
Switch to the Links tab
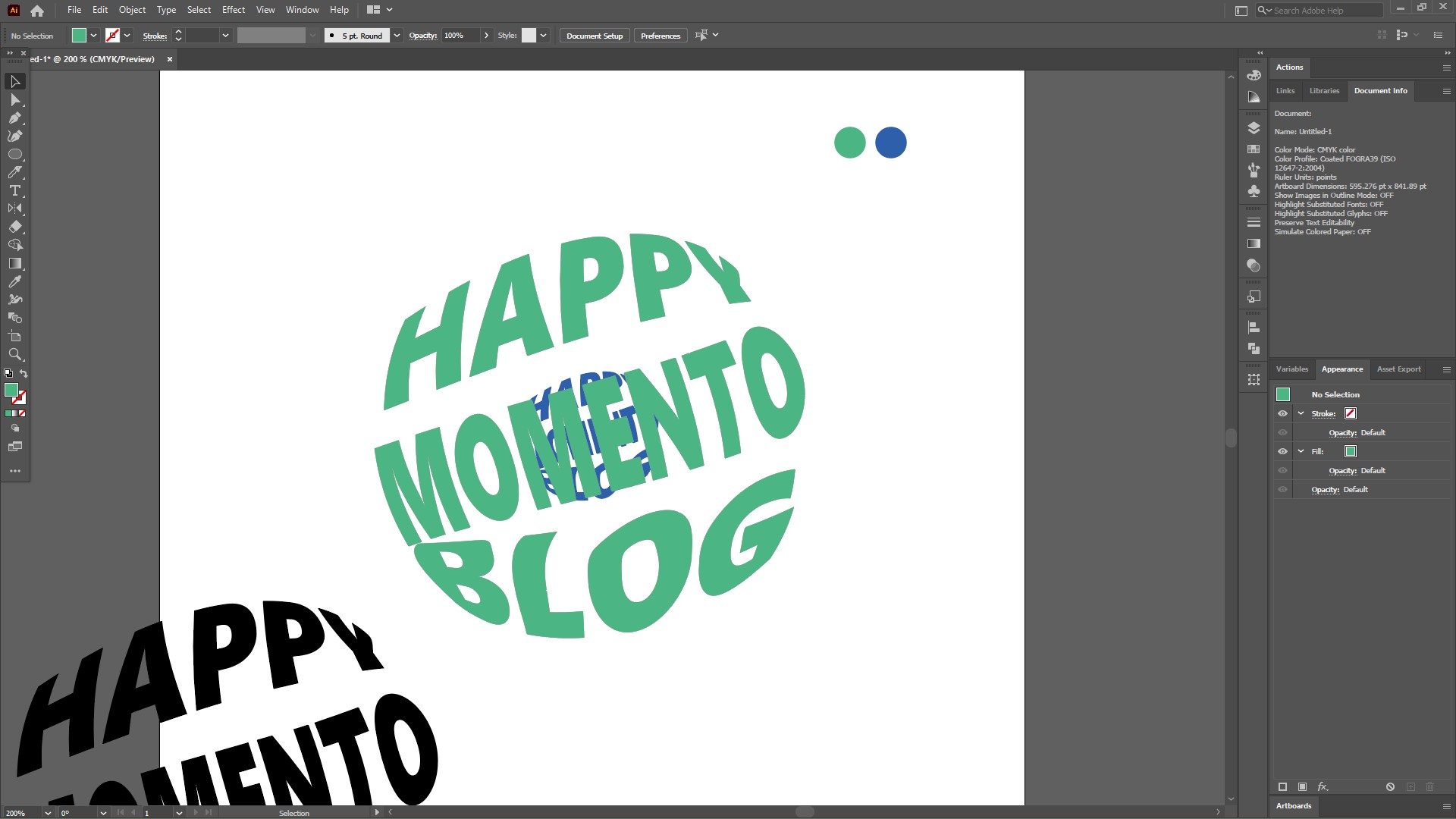(1285, 91)
